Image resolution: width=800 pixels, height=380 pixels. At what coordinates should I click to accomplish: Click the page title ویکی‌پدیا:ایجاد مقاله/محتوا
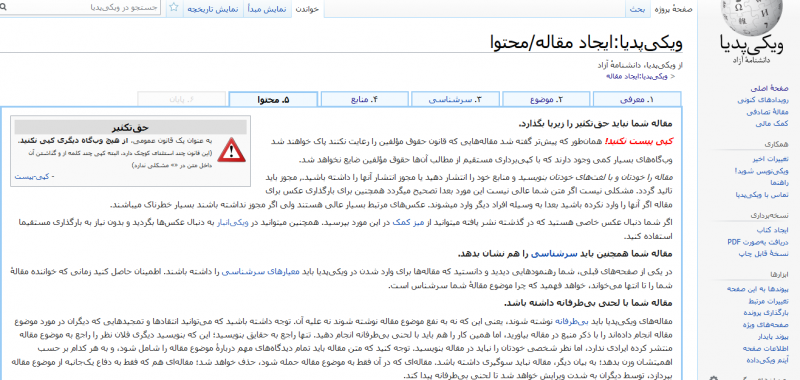(586, 42)
